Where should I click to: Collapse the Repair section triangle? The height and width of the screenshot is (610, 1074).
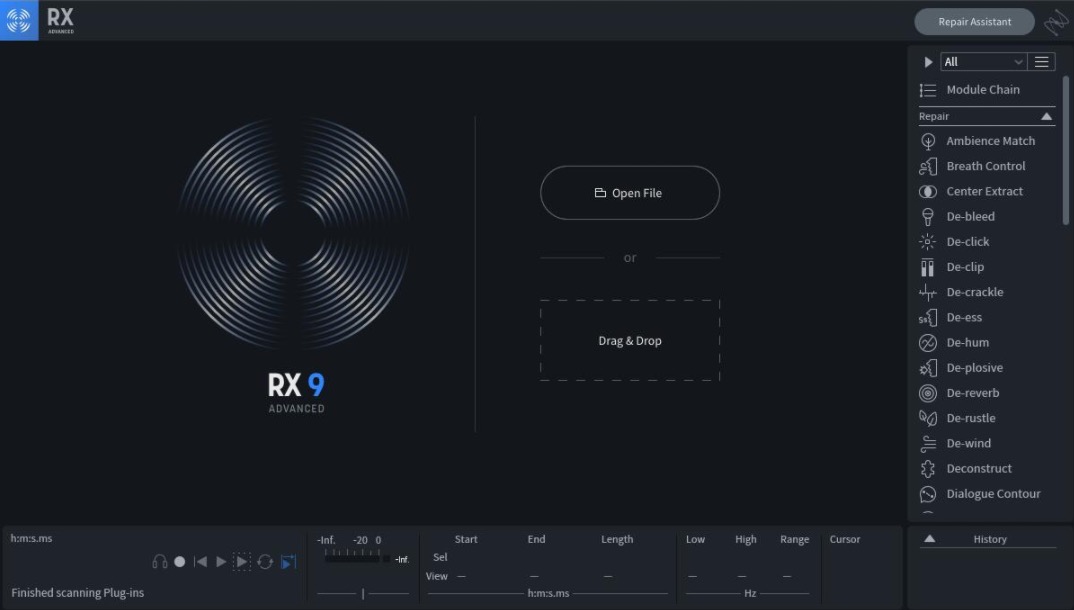point(1046,117)
